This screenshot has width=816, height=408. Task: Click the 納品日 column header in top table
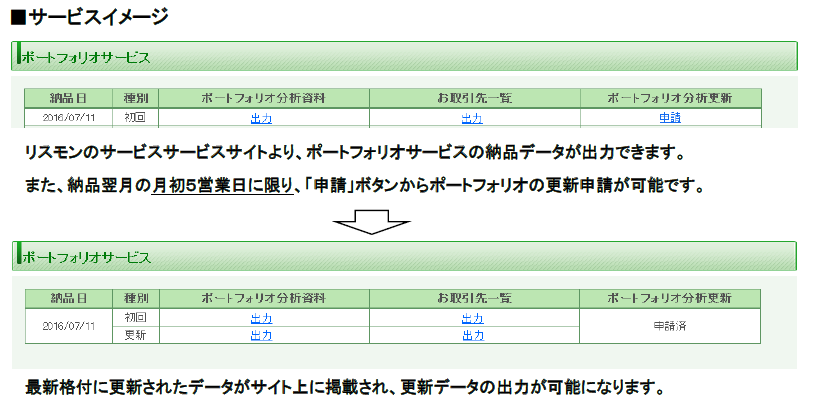pos(68,98)
